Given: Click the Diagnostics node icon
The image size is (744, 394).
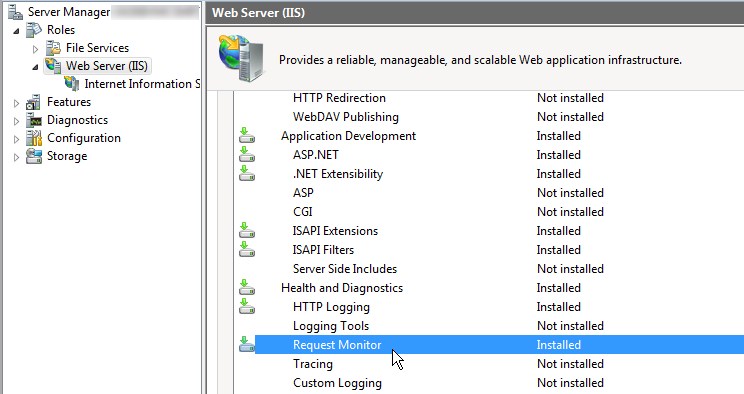Looking at the screenshot, I should click(34, 120).
